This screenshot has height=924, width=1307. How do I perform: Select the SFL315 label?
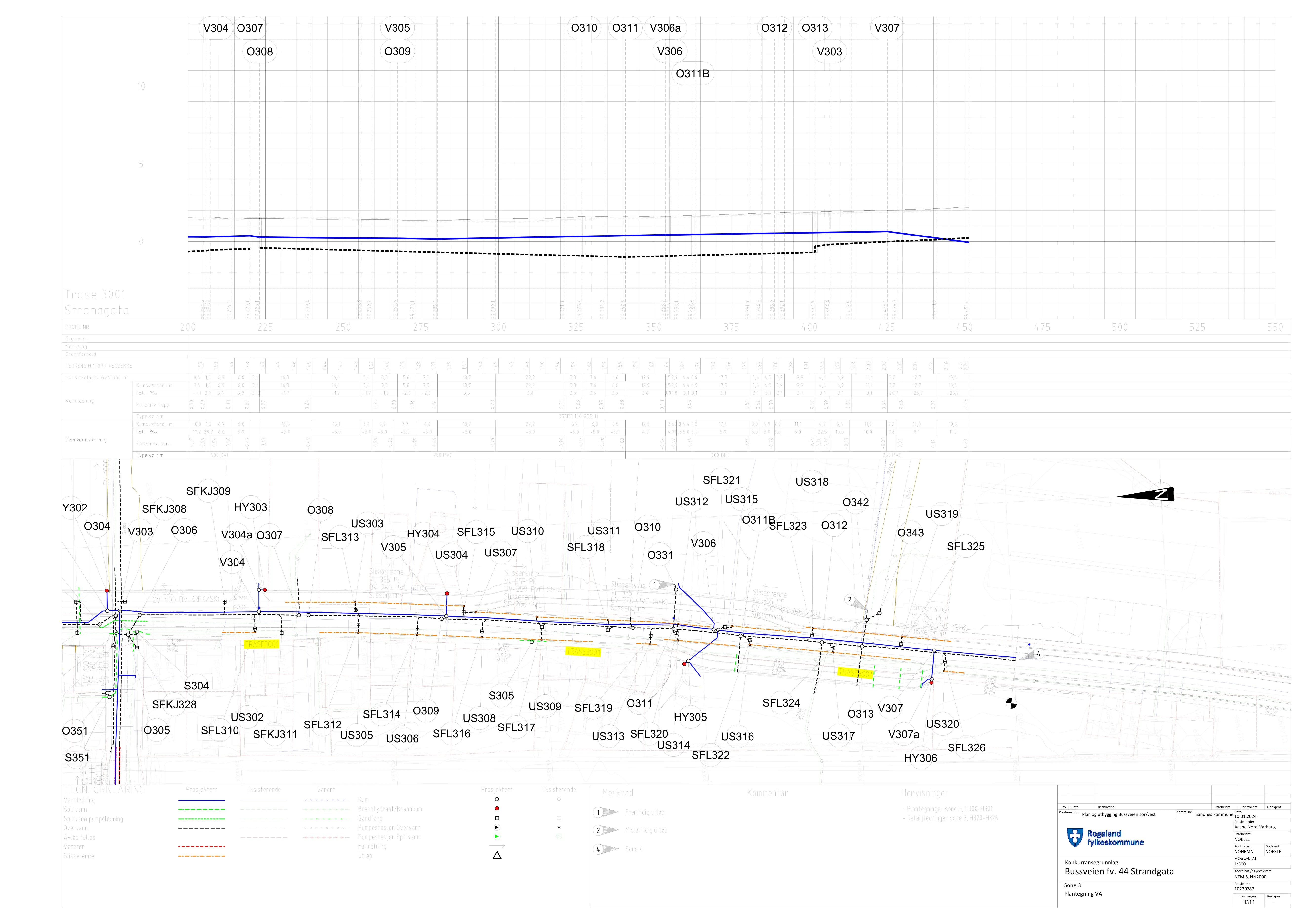[x=476, y=532]
